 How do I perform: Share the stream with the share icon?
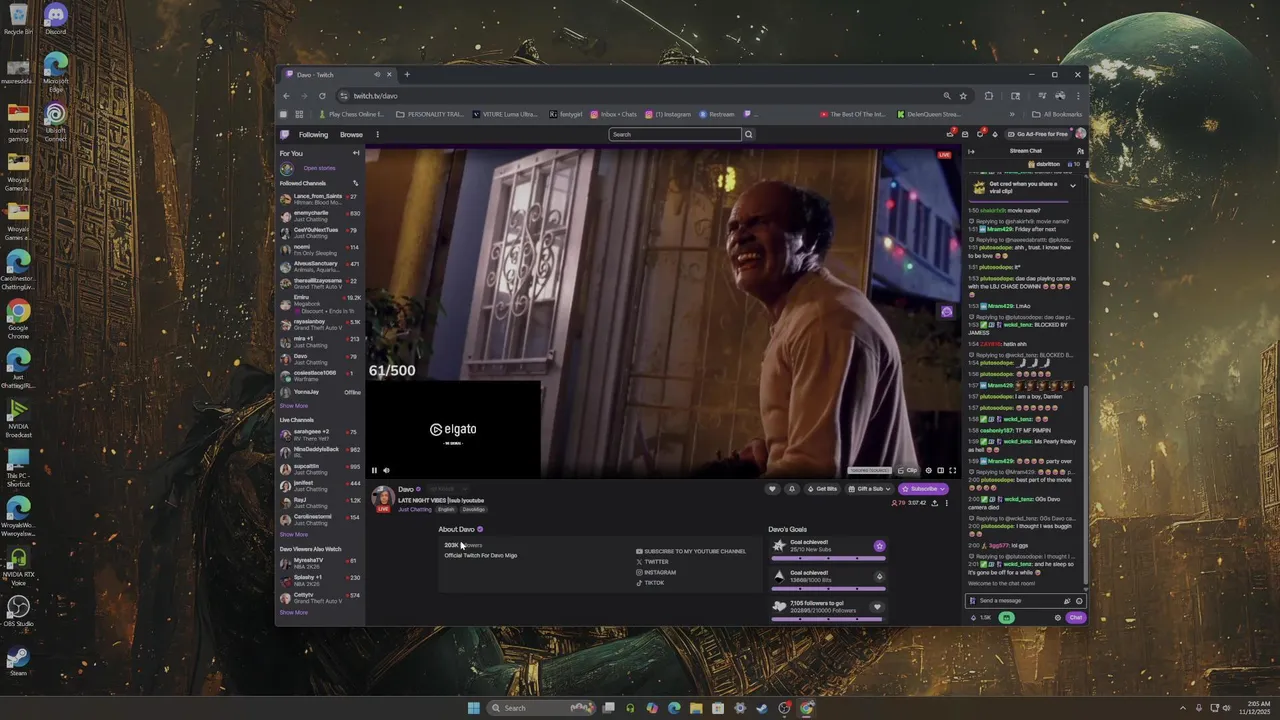934,503
